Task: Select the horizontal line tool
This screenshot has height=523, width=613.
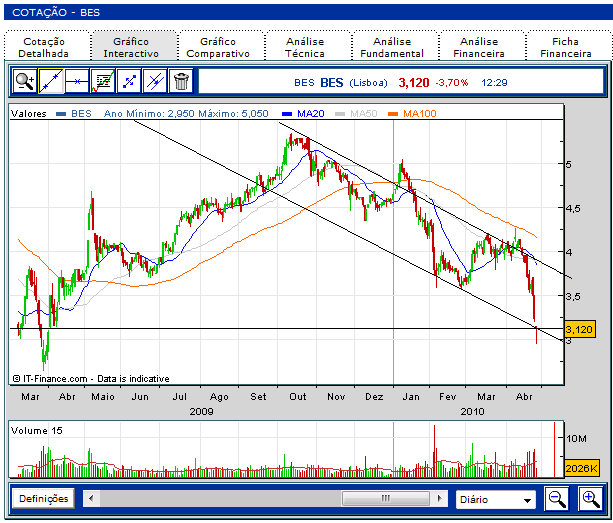Action: 77,81
